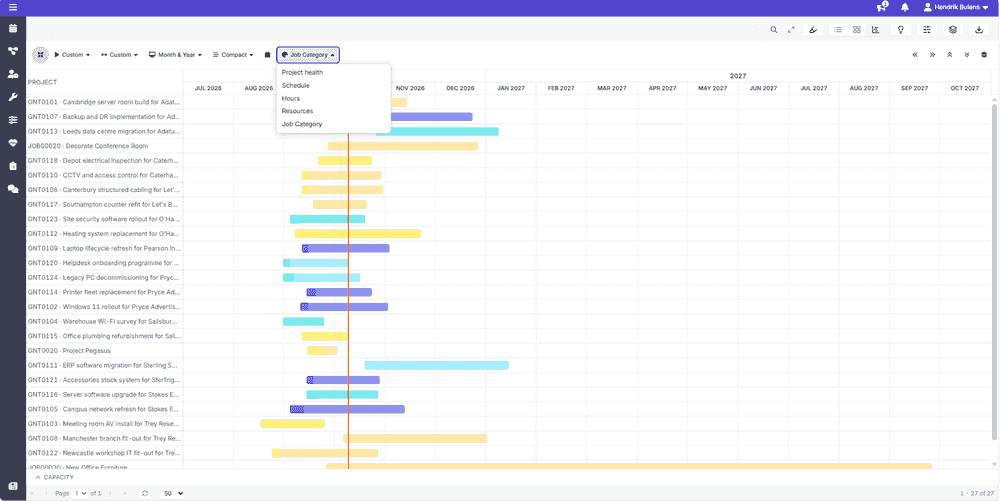
Task: Open the Hendrik Bulens user menu
Action: [x=956, y=7]
